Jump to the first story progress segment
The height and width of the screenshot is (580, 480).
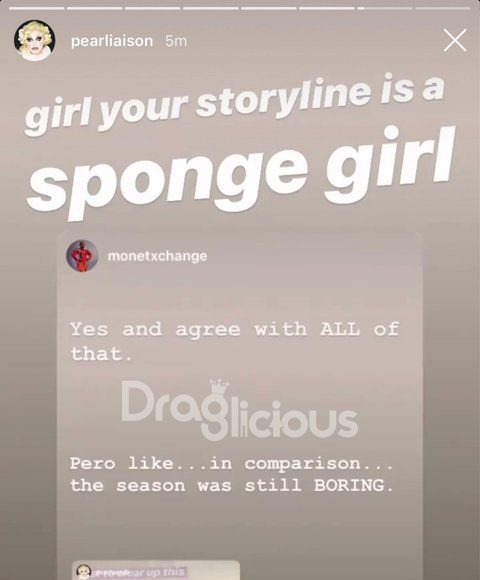(x=36, y=8)
